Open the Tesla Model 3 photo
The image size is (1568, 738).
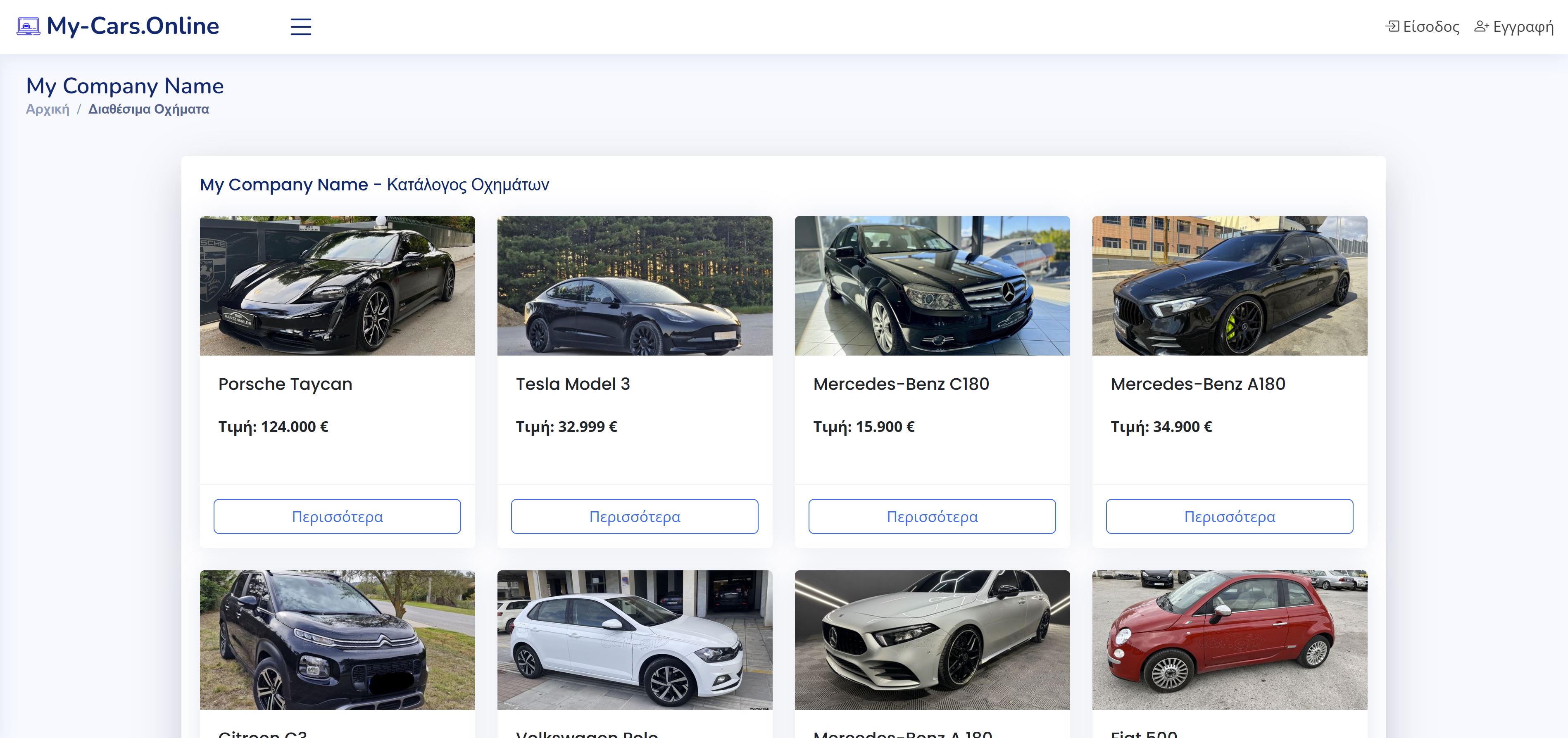[634, 285]
